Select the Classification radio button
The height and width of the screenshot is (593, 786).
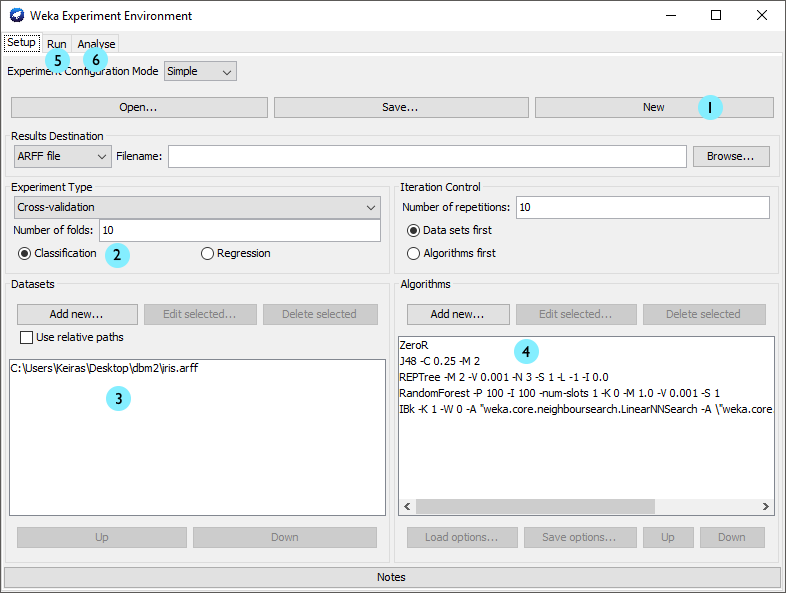25,254
